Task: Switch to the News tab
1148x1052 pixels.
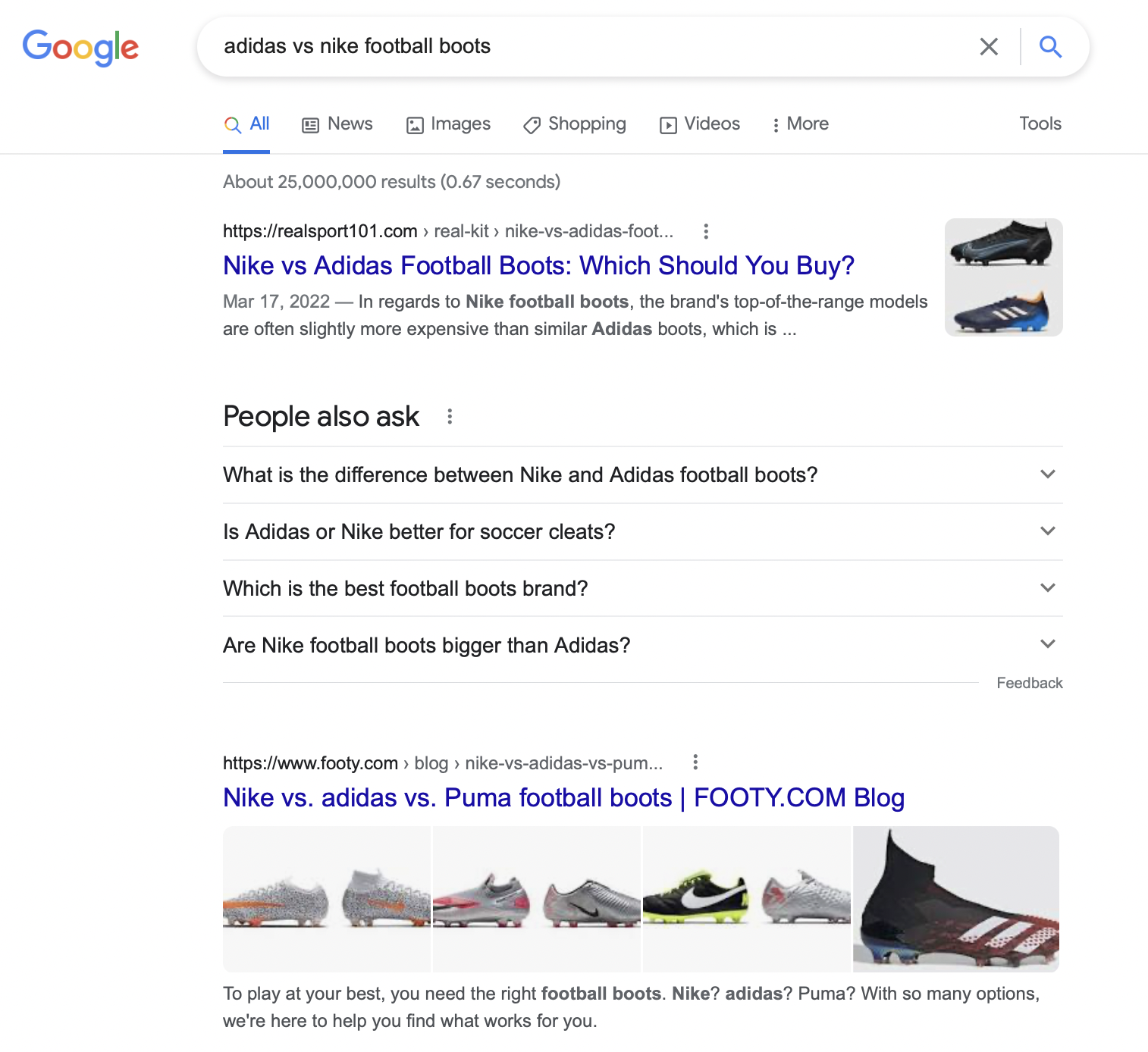Action: click(337, 124)
